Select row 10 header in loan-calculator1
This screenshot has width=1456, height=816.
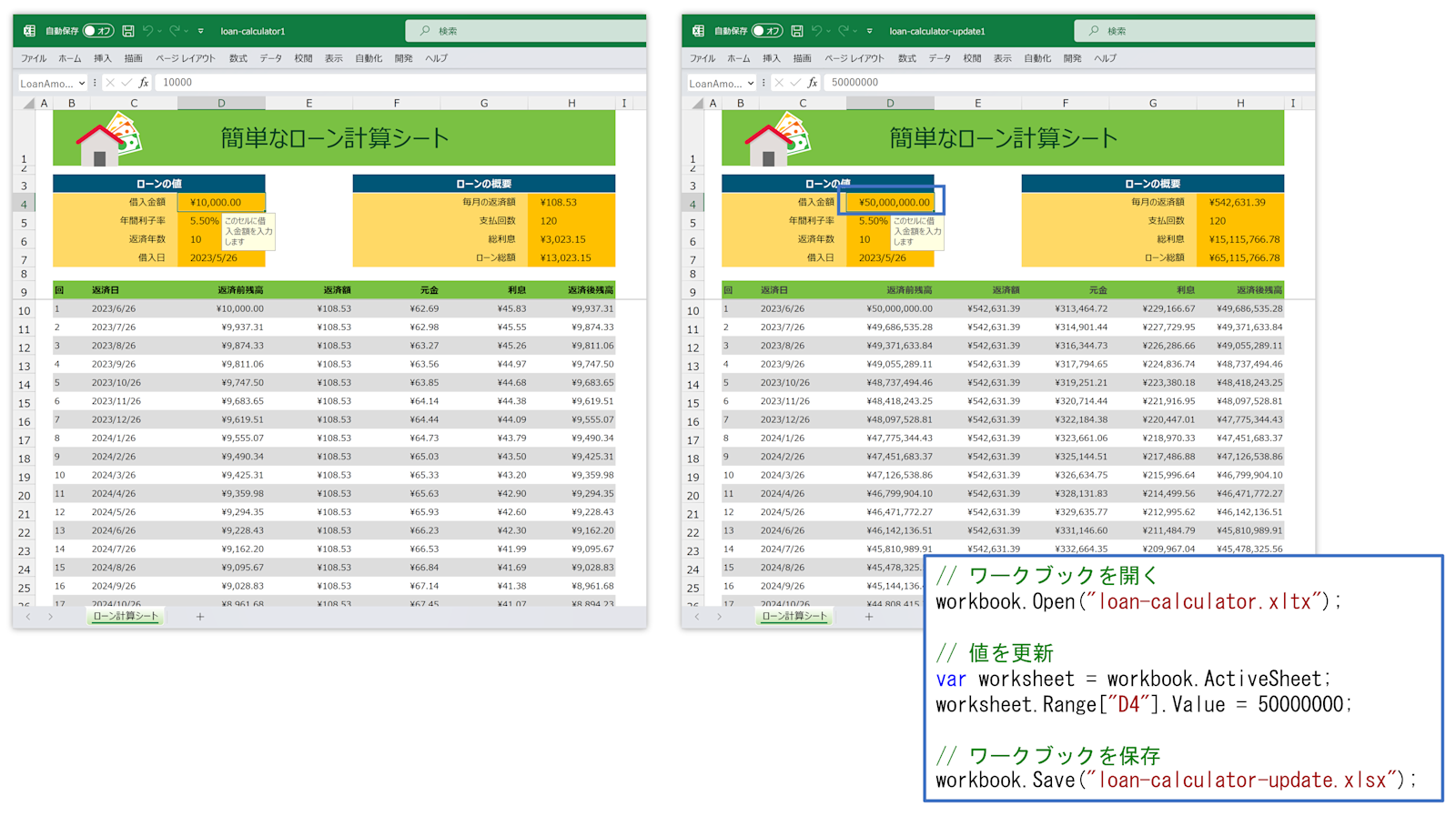click(25, 310)
